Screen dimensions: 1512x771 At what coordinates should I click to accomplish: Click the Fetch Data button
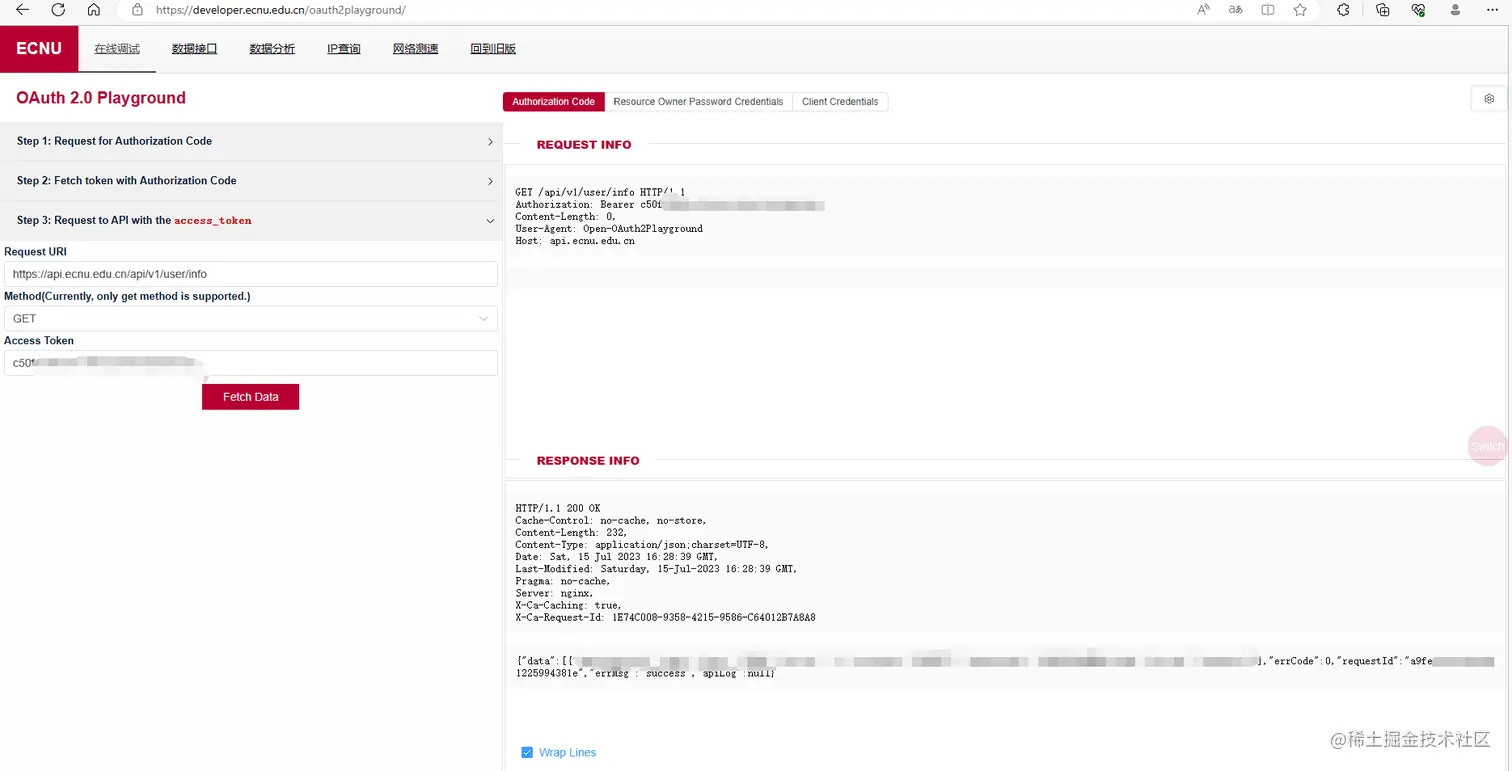click(250, 397)
